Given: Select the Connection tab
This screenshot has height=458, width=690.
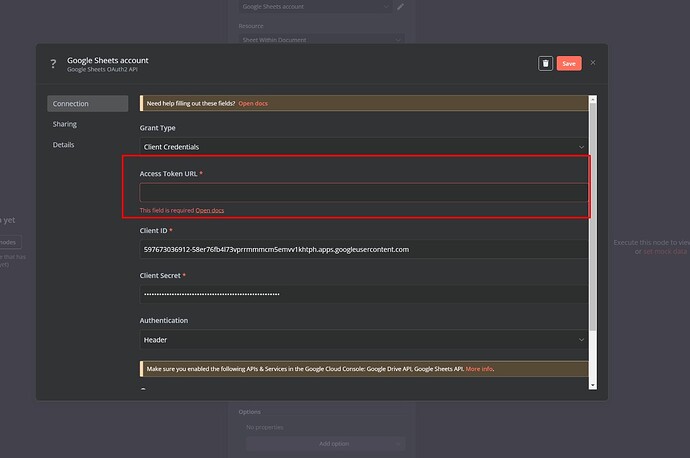Looking at the screenshot, I should 88,103.
